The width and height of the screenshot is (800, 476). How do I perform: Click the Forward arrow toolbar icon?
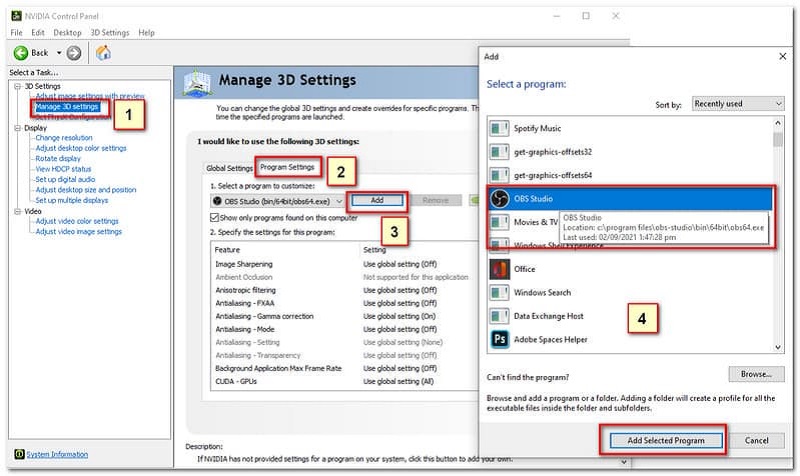(74, 53)
